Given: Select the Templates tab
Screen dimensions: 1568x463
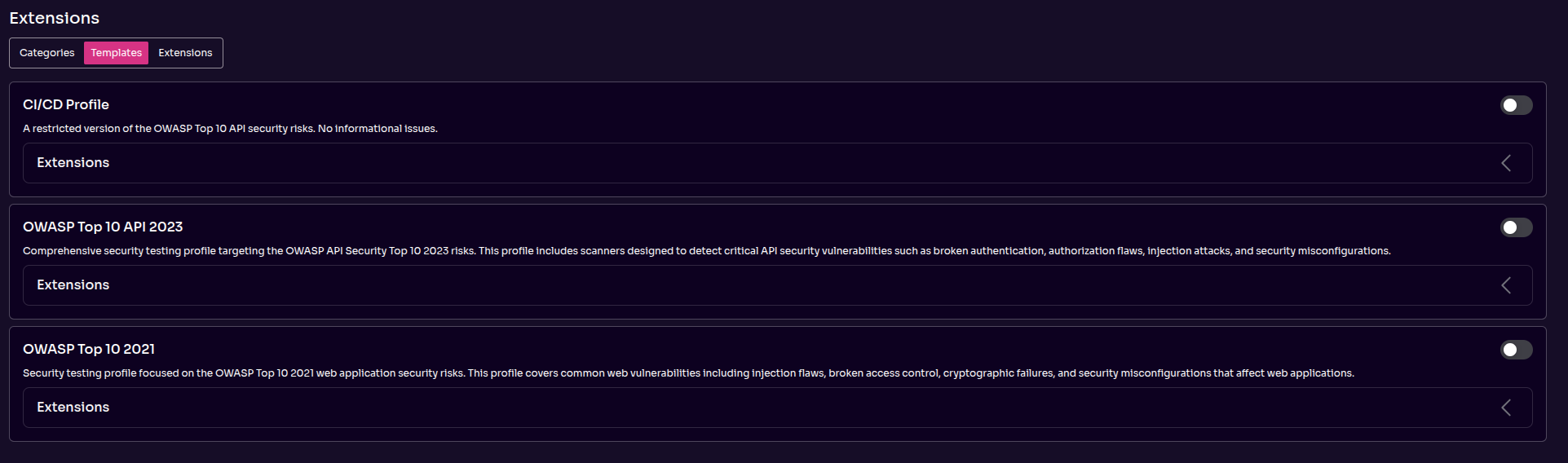Looking at the screenshot, I should click(x=116, y=53).
